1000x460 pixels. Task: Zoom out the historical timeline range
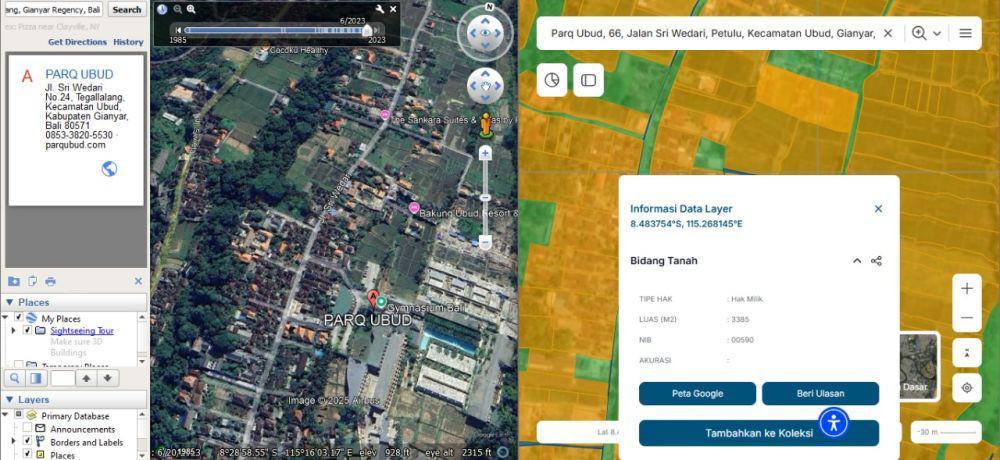click(178, 10)
